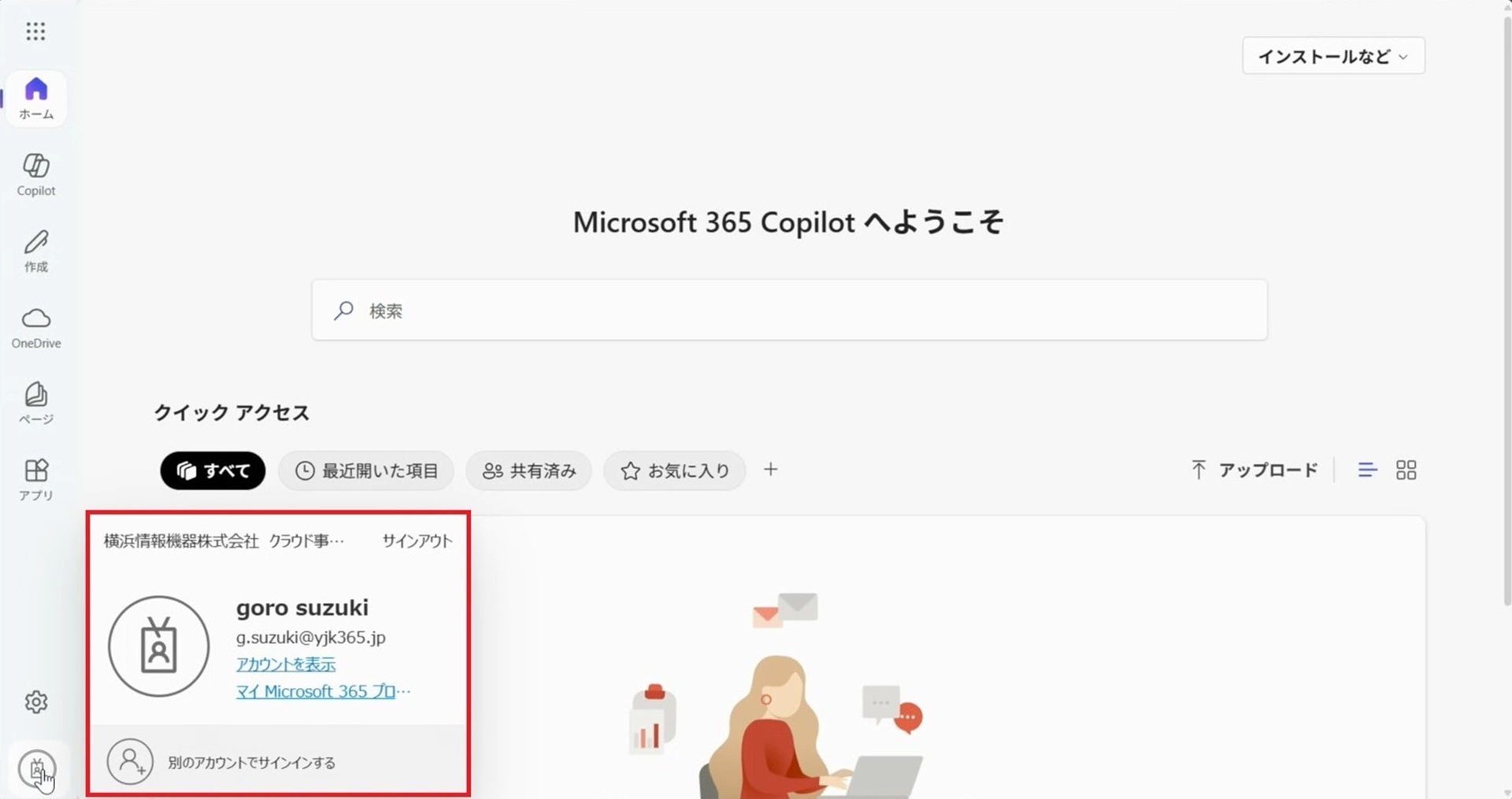Select the 最近開いた項目 filter tab

point(366,470)
